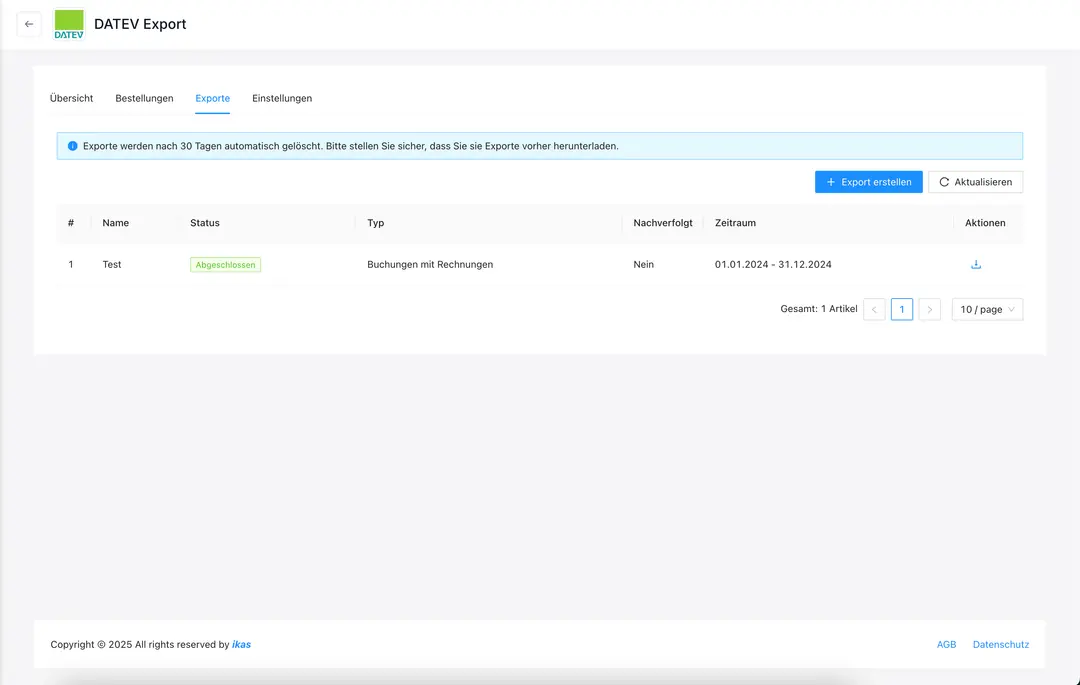Open the AGB link in the footer

click(x=946, y=645)
